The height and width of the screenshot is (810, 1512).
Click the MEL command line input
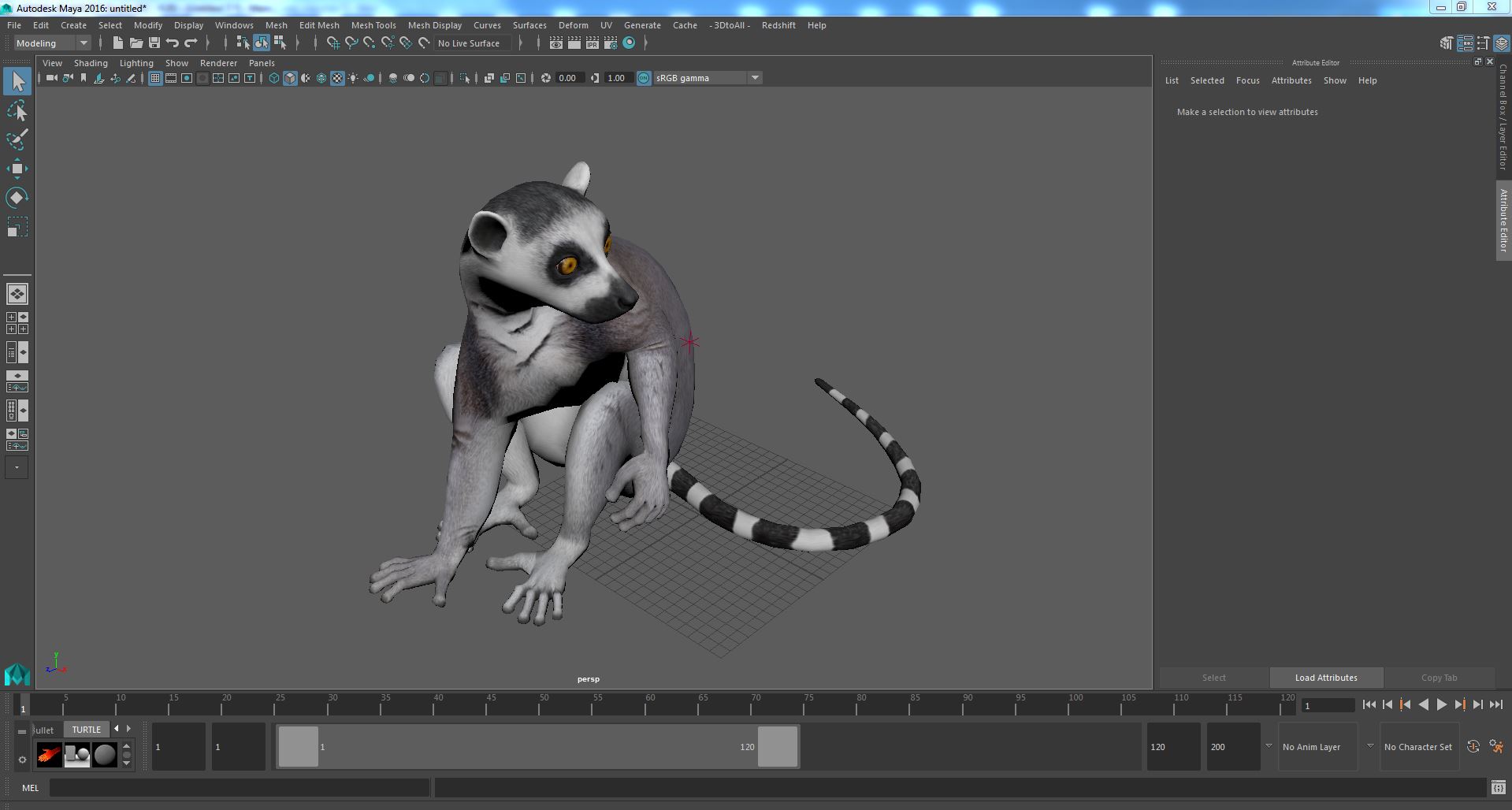point(239,787)
